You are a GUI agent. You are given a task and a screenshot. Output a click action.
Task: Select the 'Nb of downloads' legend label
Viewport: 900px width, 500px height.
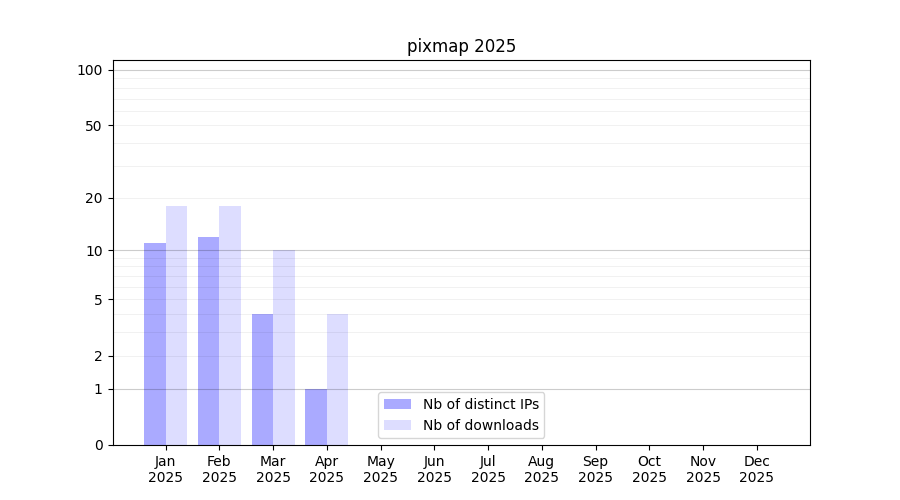(481, 425)
